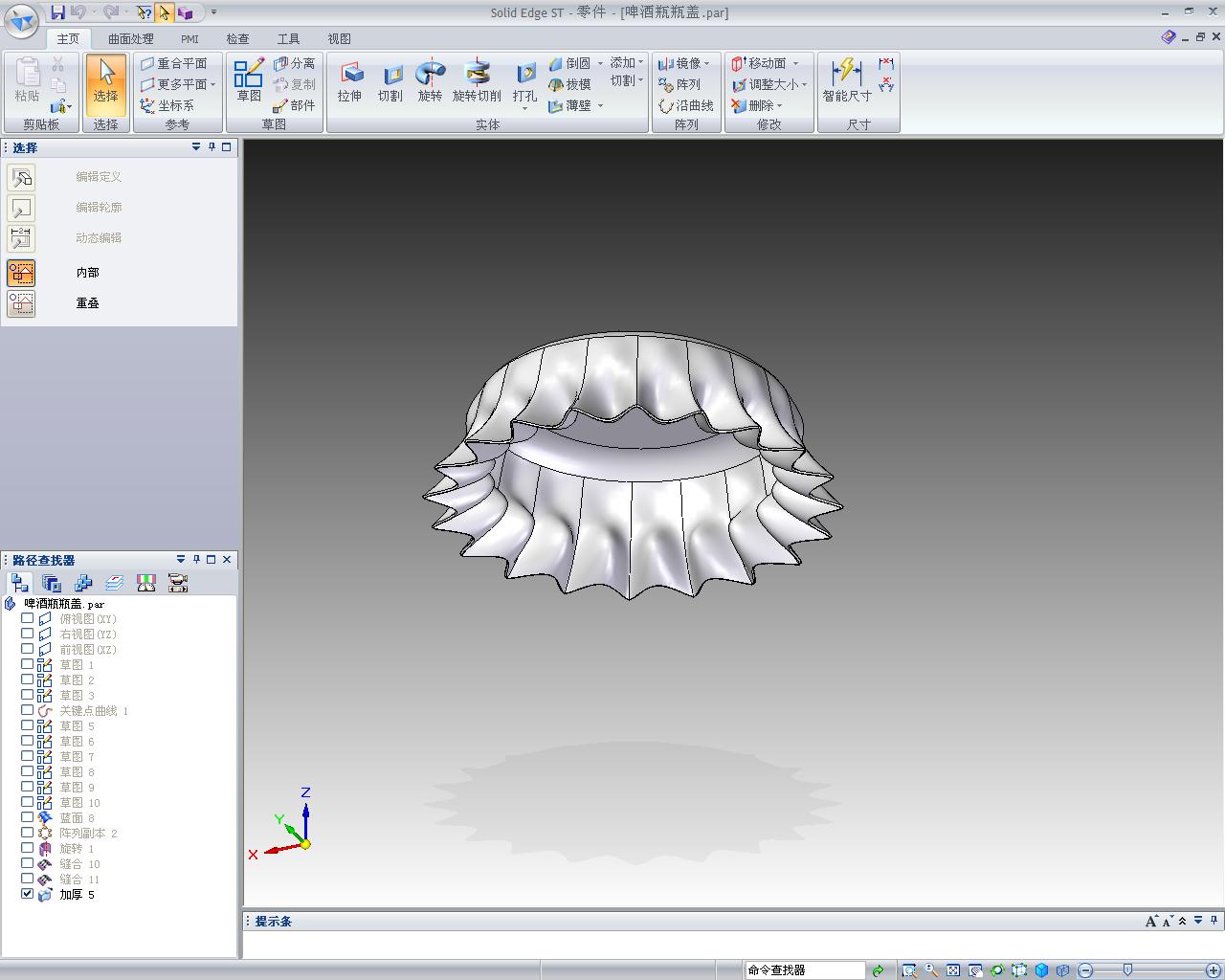Select 啤酒瓶瓶盖.par root in PathFinder
Viewport: 1225px width, 980px height.
coord(64,604)
